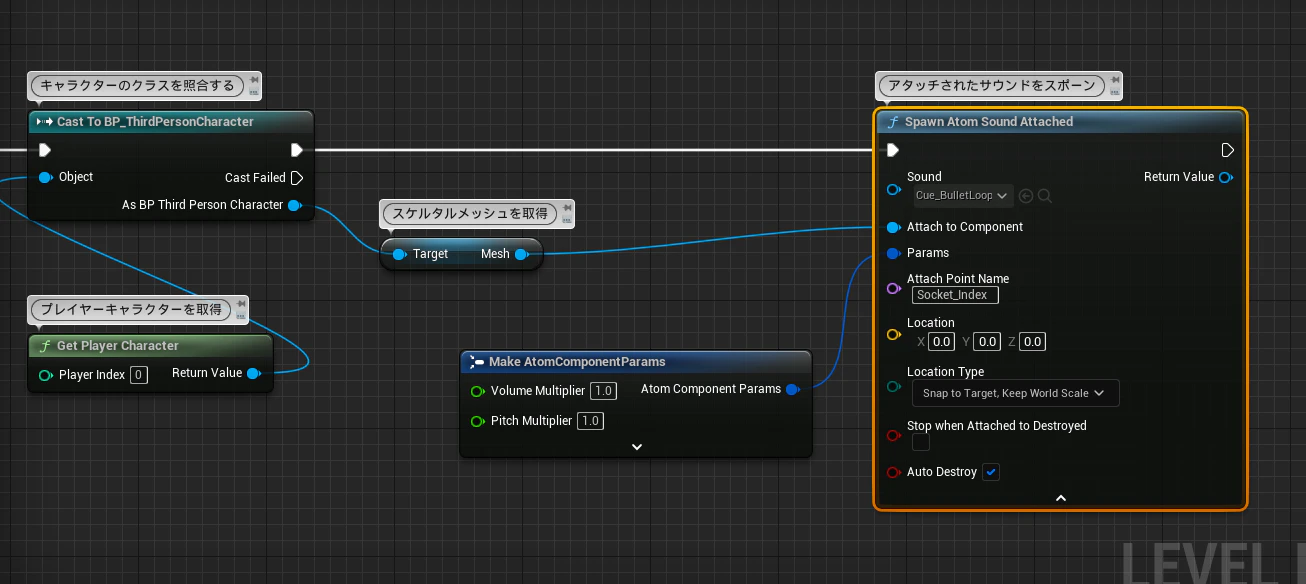The width and height of the screenshot is (1306, 584).
Task: Click the Object input pin on the Cast node
Action: 45,178
